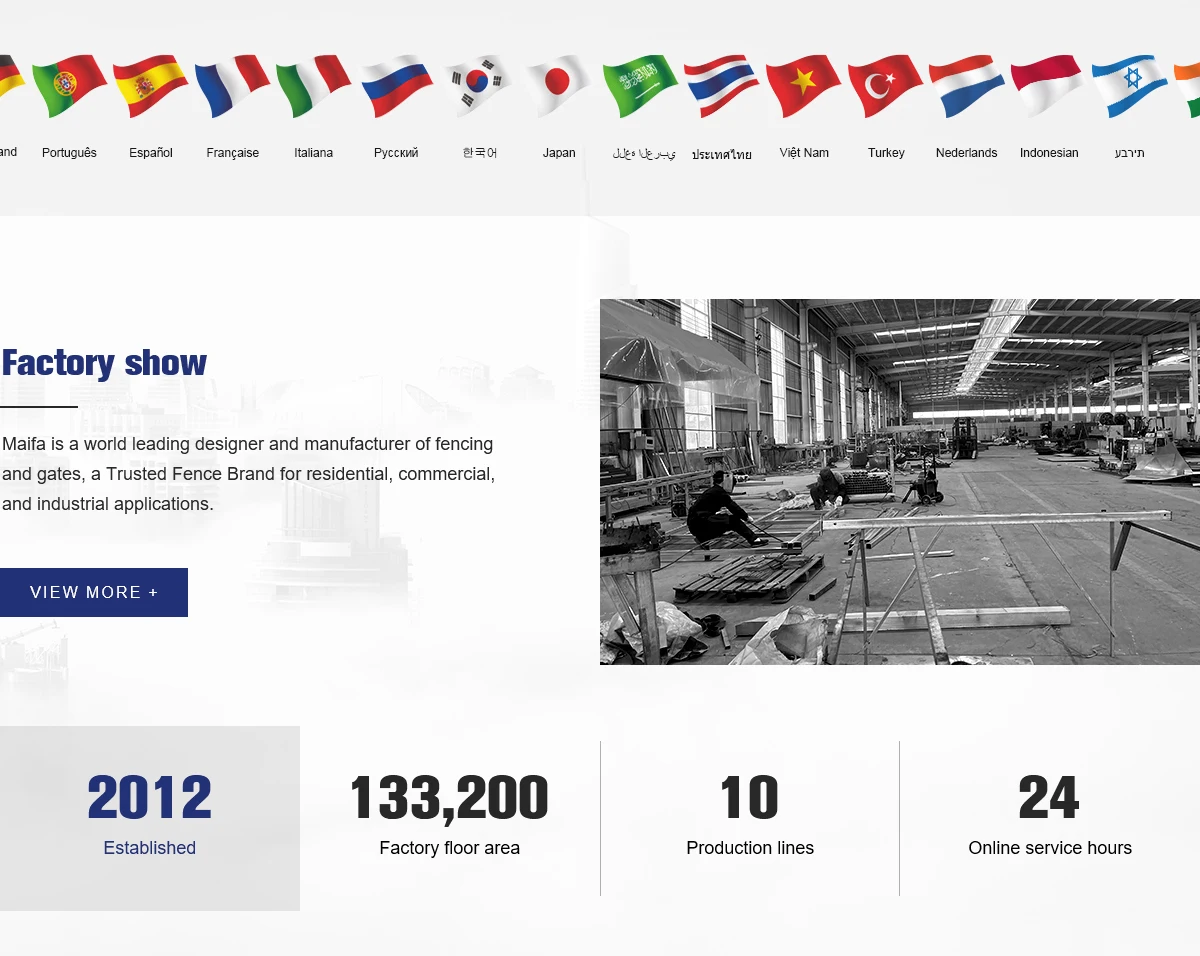Switch language to Português text link
The width and height of the screenshot is (1200, 956).
pyautogui.click(x=70, y=153)
